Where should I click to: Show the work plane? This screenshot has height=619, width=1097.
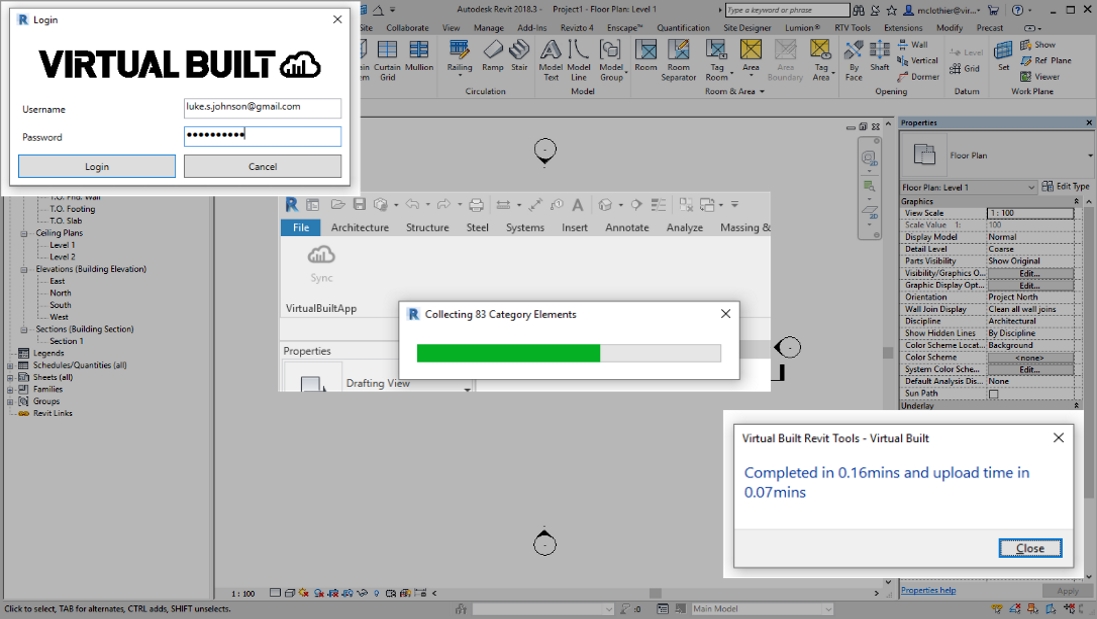point(1038,45)
